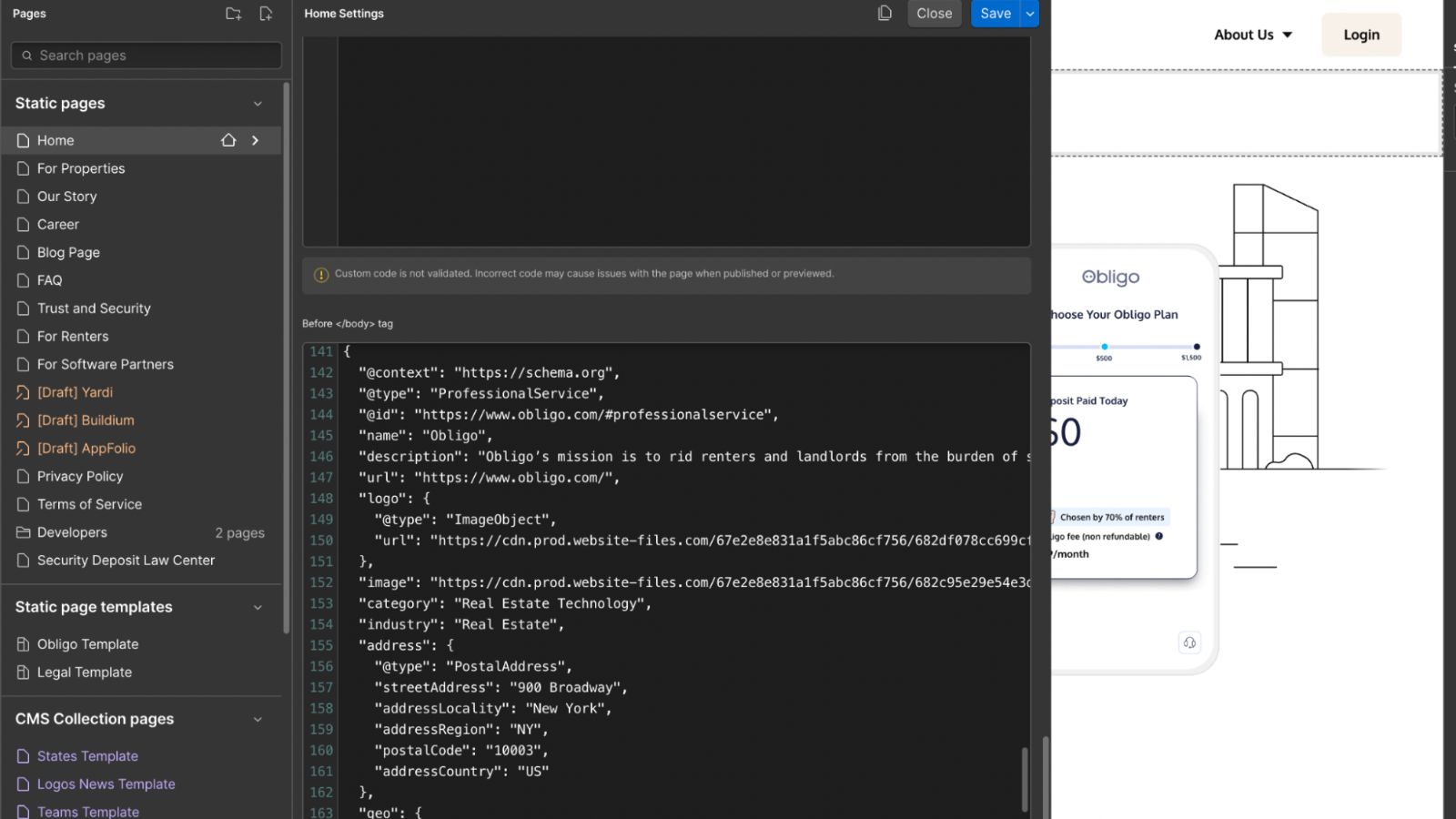The image size is (1456, 819).
Task: Open the Save options dropdown arrow
Action: (x=1030, y=14)
